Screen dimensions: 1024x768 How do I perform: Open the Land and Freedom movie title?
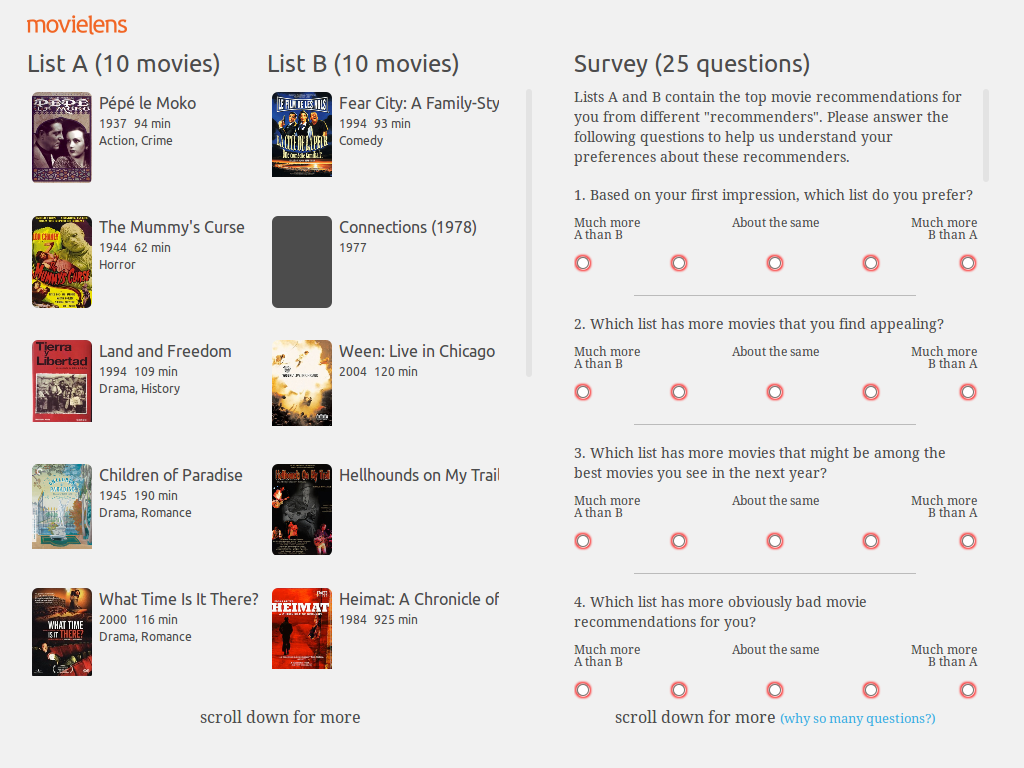[x=165, y=351]
